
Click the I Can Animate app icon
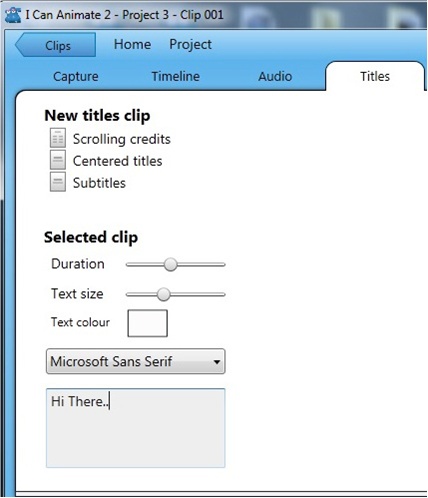[x=13, y=15]
